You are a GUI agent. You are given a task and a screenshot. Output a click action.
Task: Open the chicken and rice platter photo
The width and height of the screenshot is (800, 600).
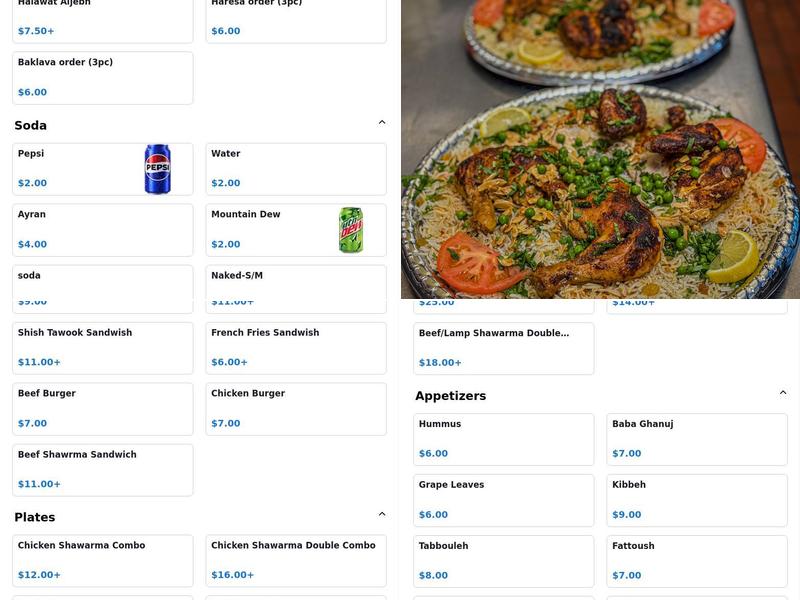tap(600, 150)
